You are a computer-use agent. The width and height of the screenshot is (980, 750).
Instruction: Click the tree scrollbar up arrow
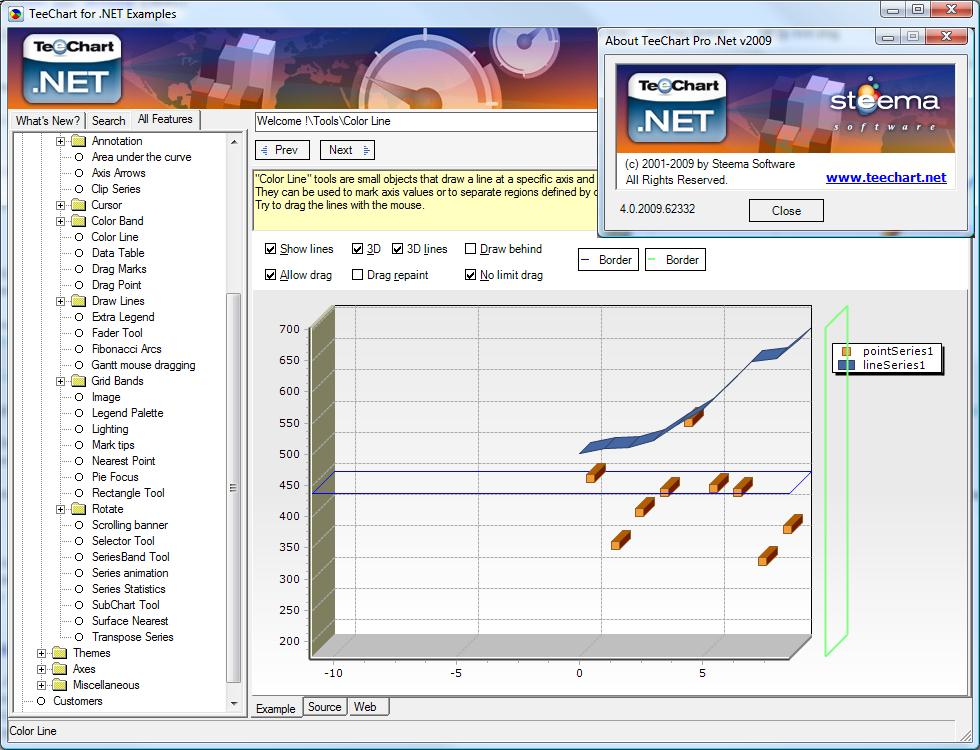coord(234,142)
